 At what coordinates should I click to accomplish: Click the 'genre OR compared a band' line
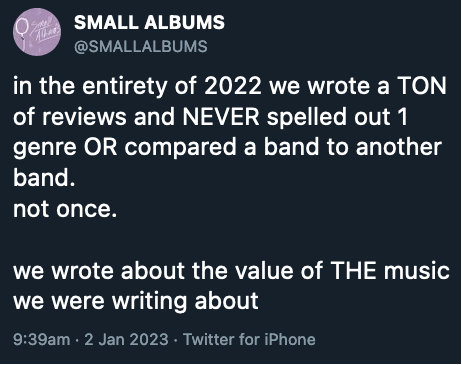click(x=166, y=147)
